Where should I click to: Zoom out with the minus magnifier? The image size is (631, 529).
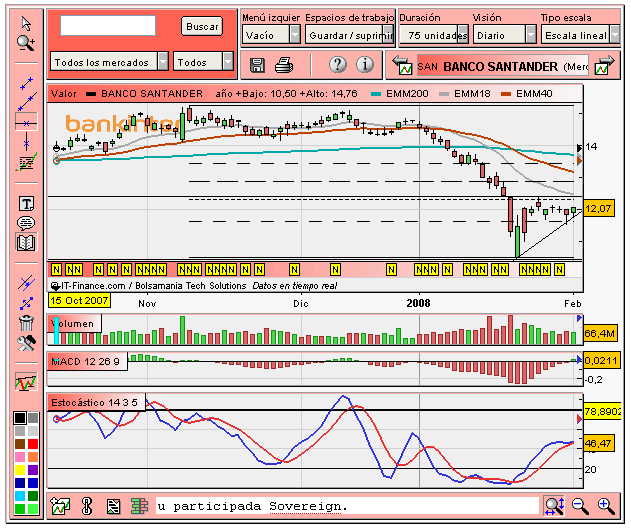click(580, 506)
